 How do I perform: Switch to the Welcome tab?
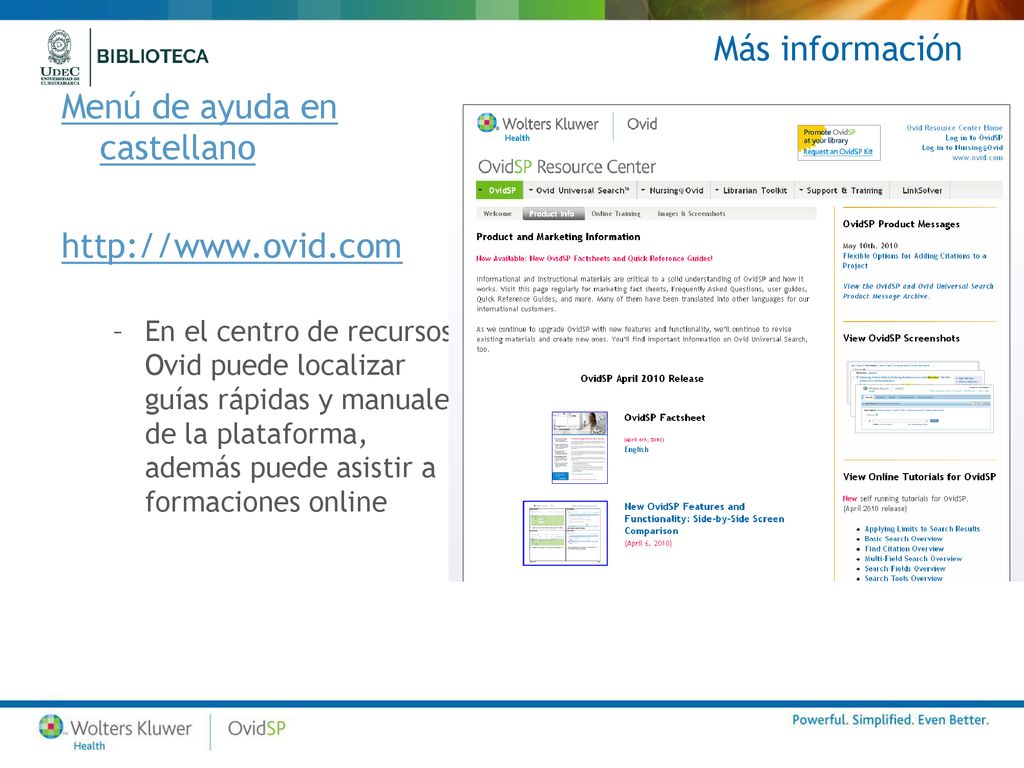[x=498, y=214]
